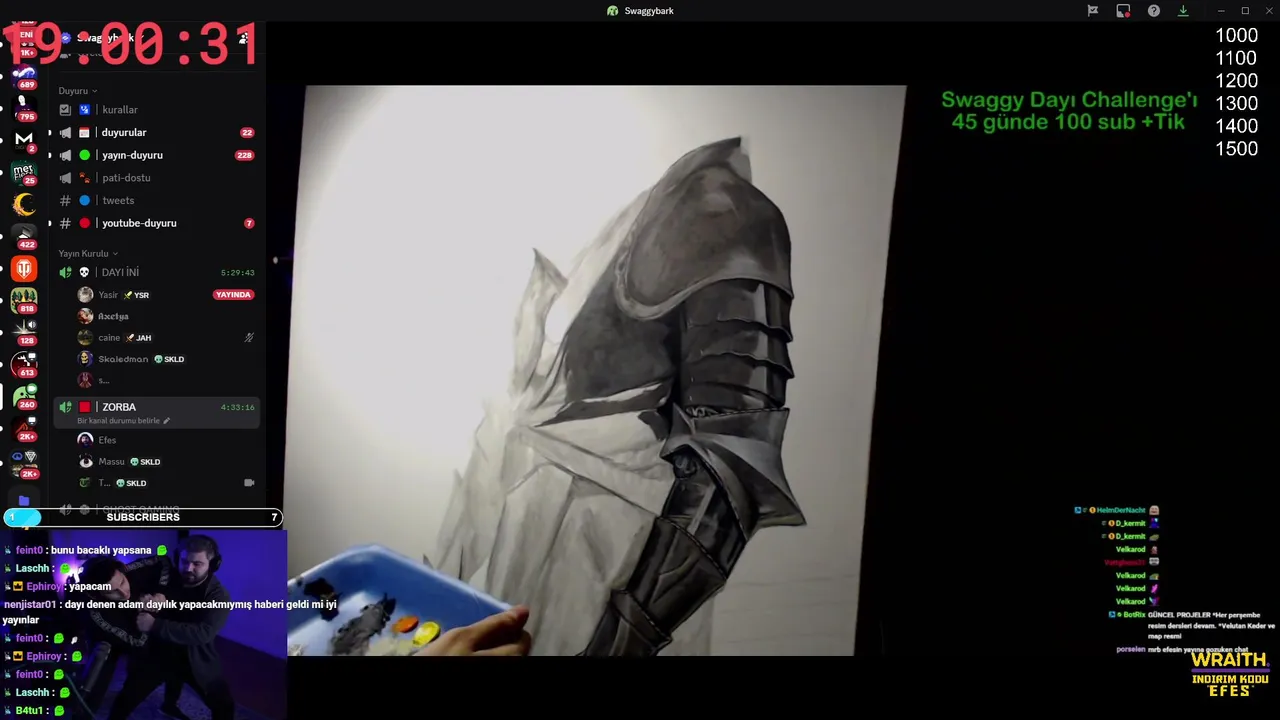The width and height of the screenshot is (1280, 720).
Task: Collapse the Duyuru category
Action: pyautogui.click(x=78, y=91)
